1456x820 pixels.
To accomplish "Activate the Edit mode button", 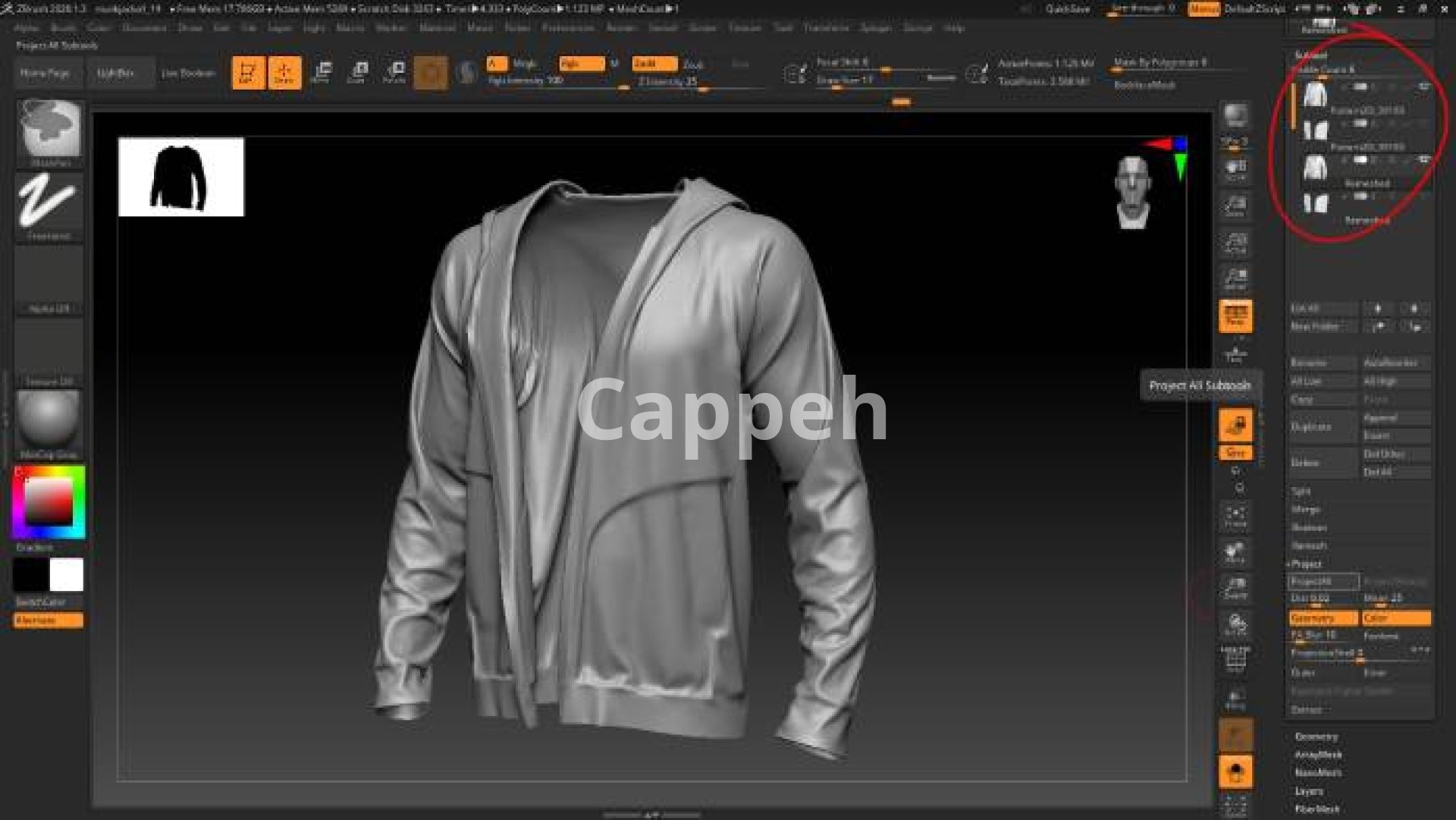I will click(248, 73).
